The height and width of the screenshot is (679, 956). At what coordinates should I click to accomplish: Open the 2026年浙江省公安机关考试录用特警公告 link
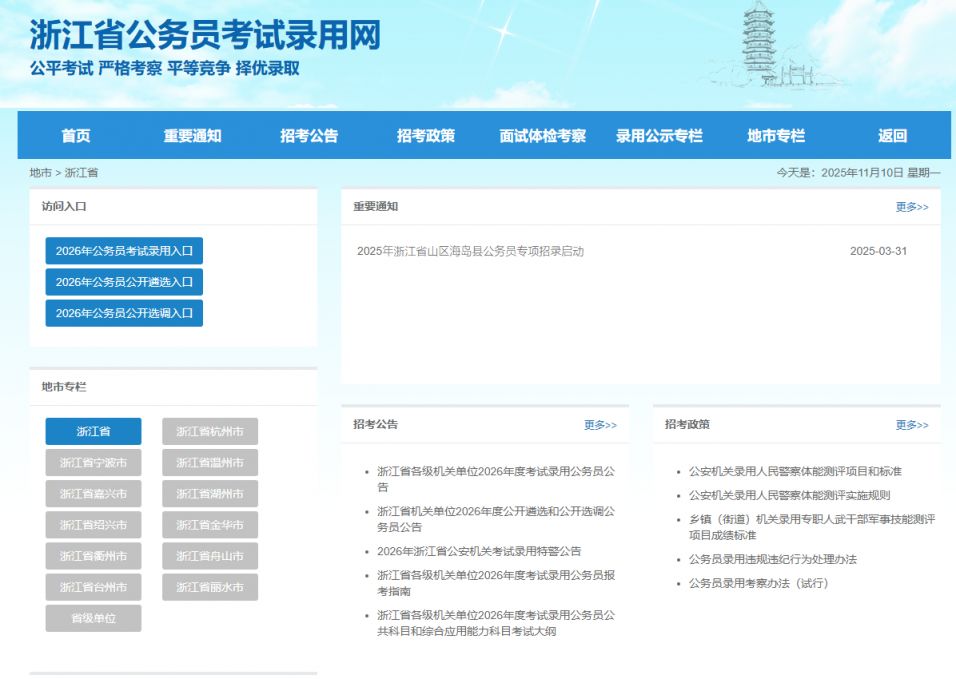pos(479,551)
